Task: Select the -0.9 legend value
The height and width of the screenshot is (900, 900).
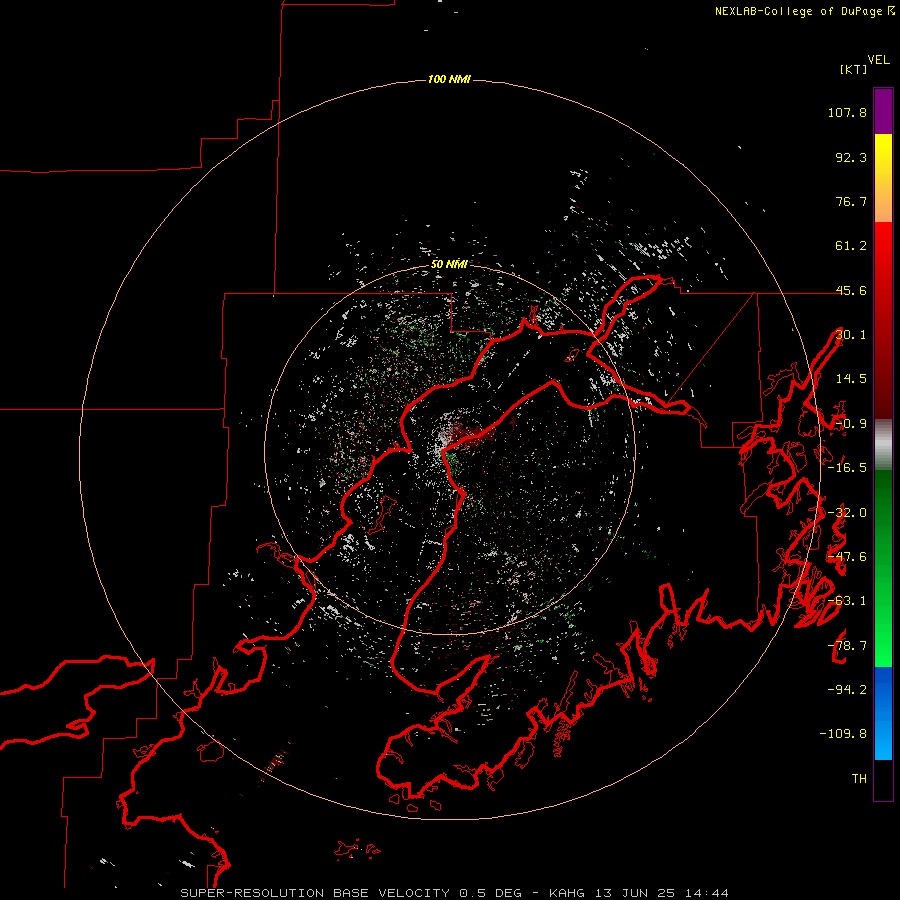Action: point(851,424)
